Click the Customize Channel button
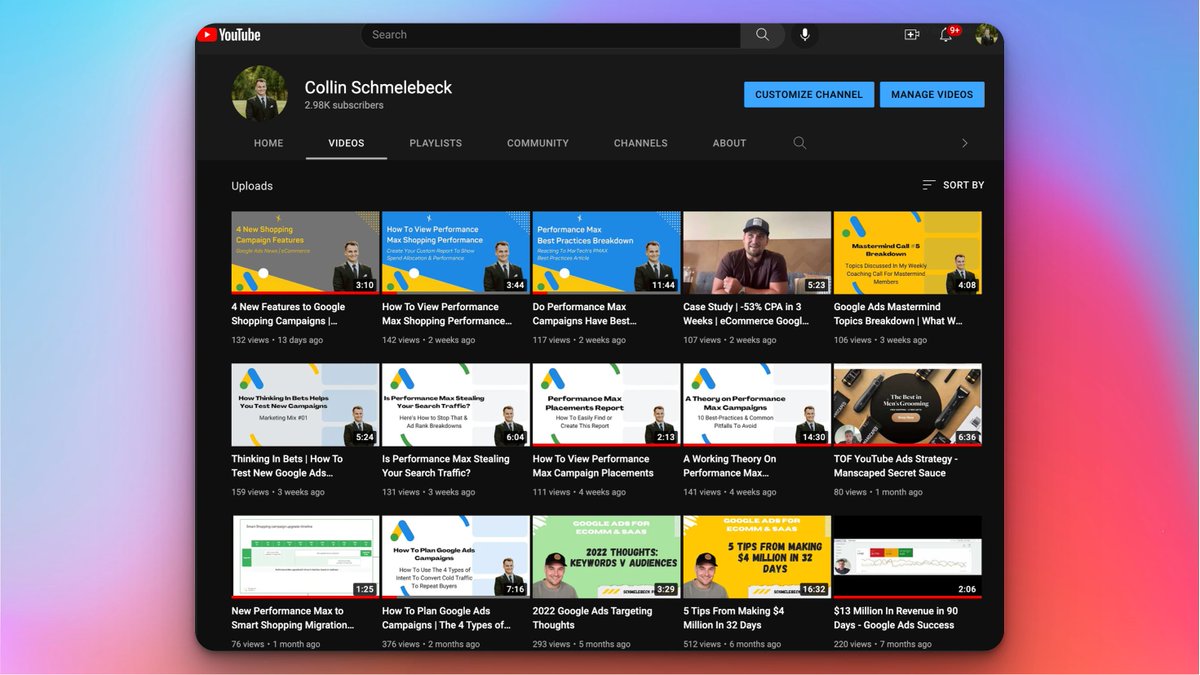The height and width of the screenshot is (675, 1200). tap(809, 95)
